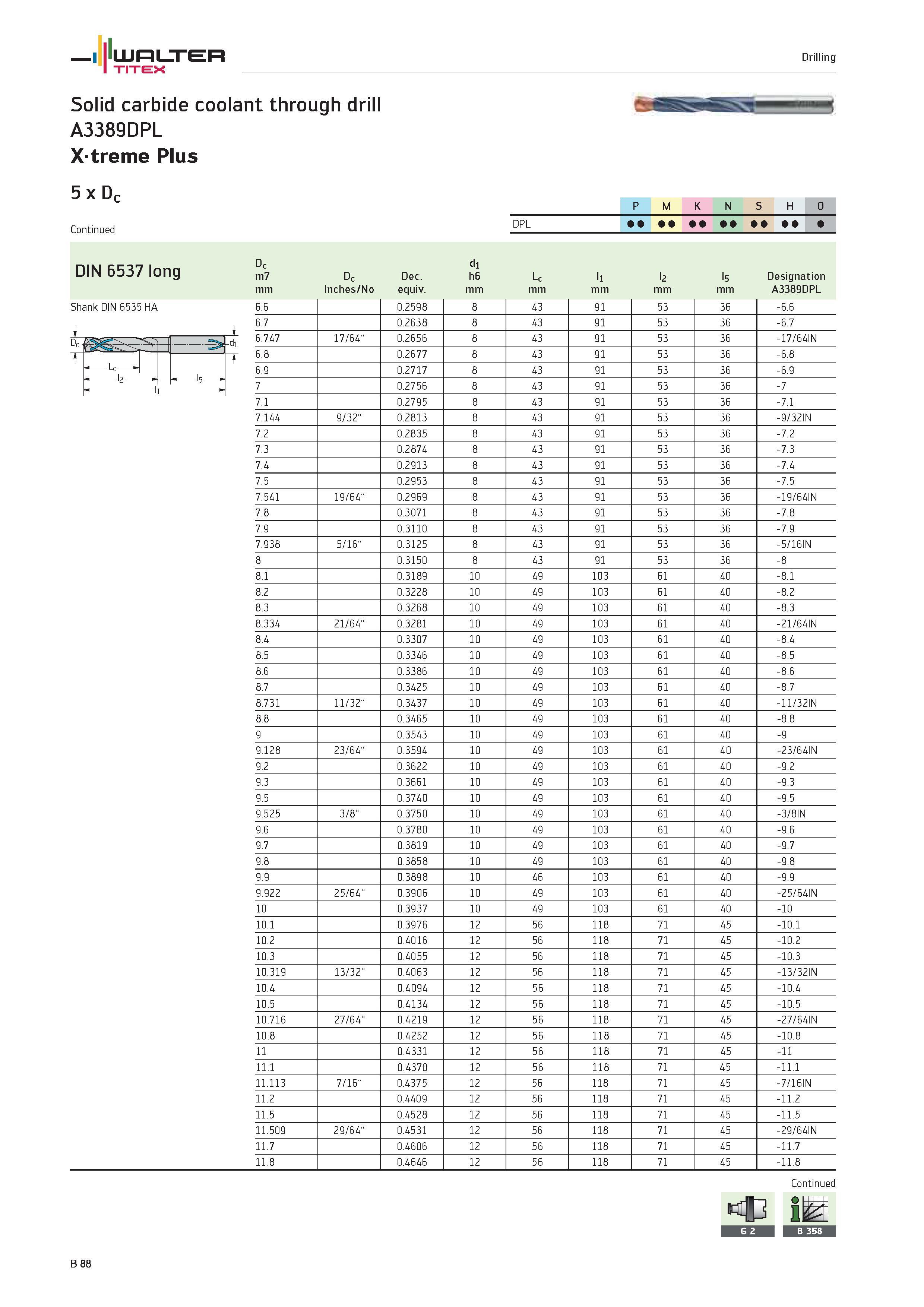The image size is (924, 1307).
Task: Click decimal equivalent 0.4331
Action: [x=412, y=1052]
